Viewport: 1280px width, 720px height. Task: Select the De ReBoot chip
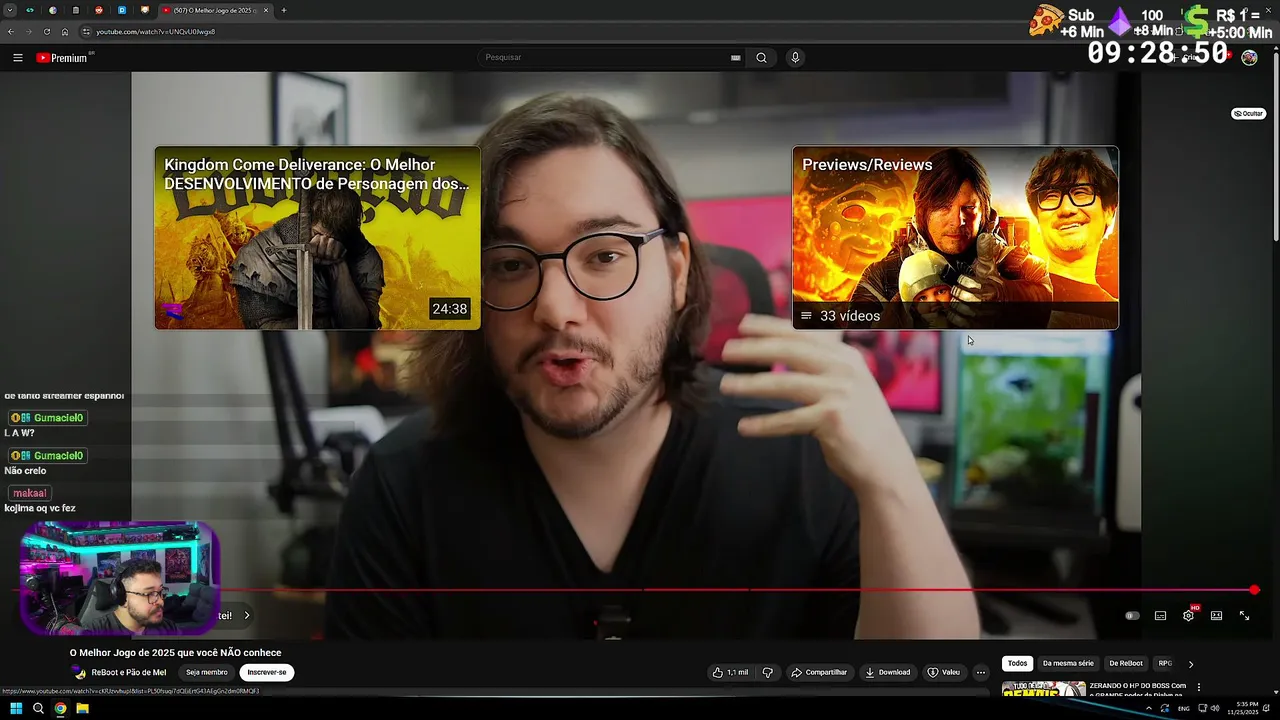tap(1126, 664)
